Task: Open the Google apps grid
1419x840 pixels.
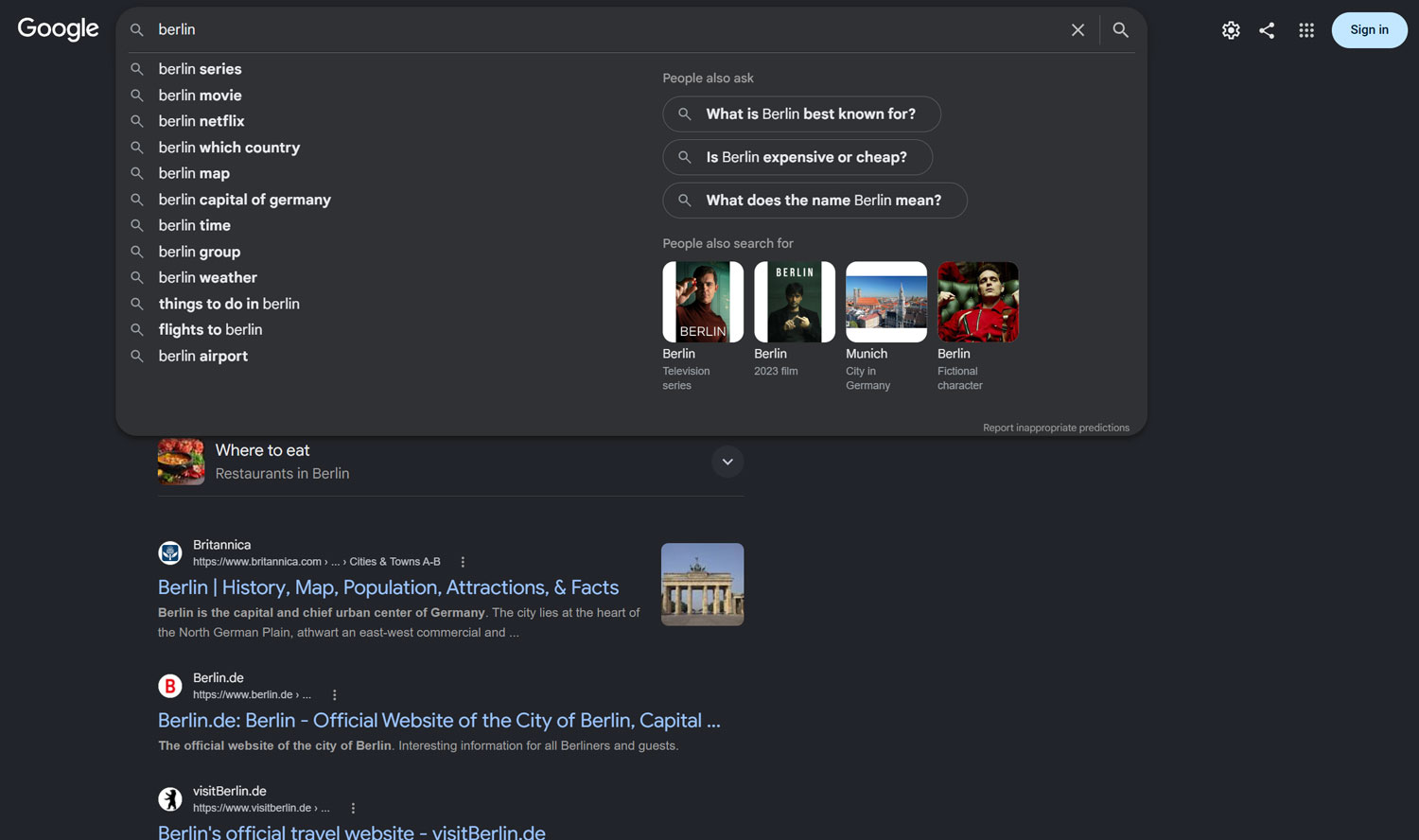Action: 1306,30
